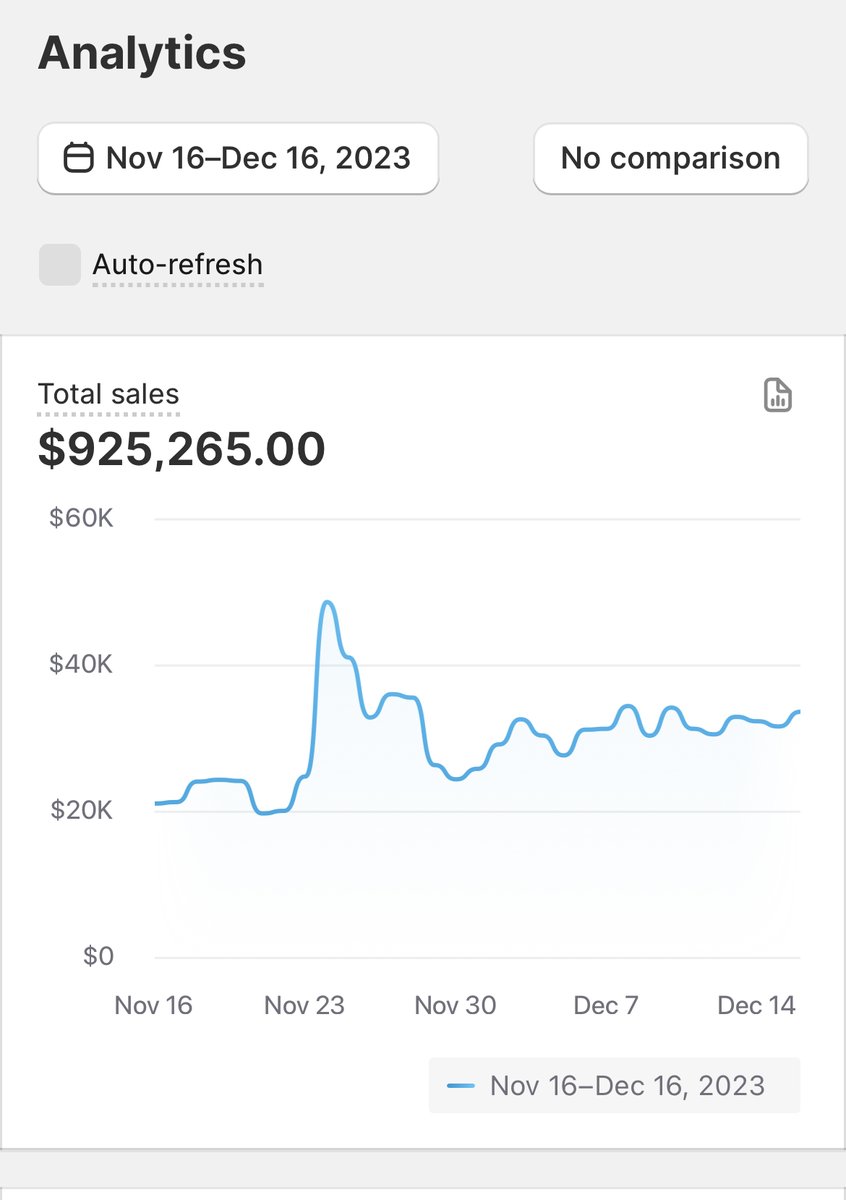Enable the Auto-refresh checkbox
The width and height of the screenshot is (846, 1200).
(x=60, y=265)
